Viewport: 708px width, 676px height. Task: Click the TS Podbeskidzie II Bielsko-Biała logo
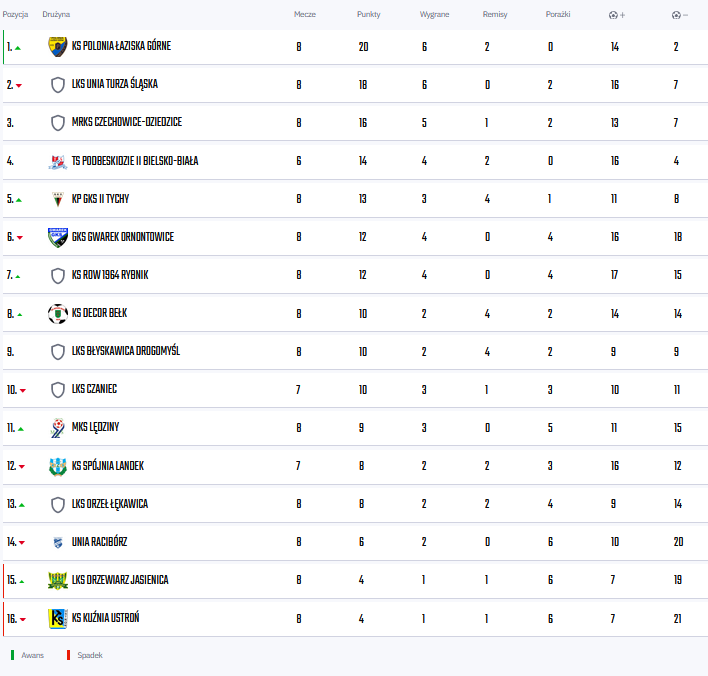(x=58, y=161)
